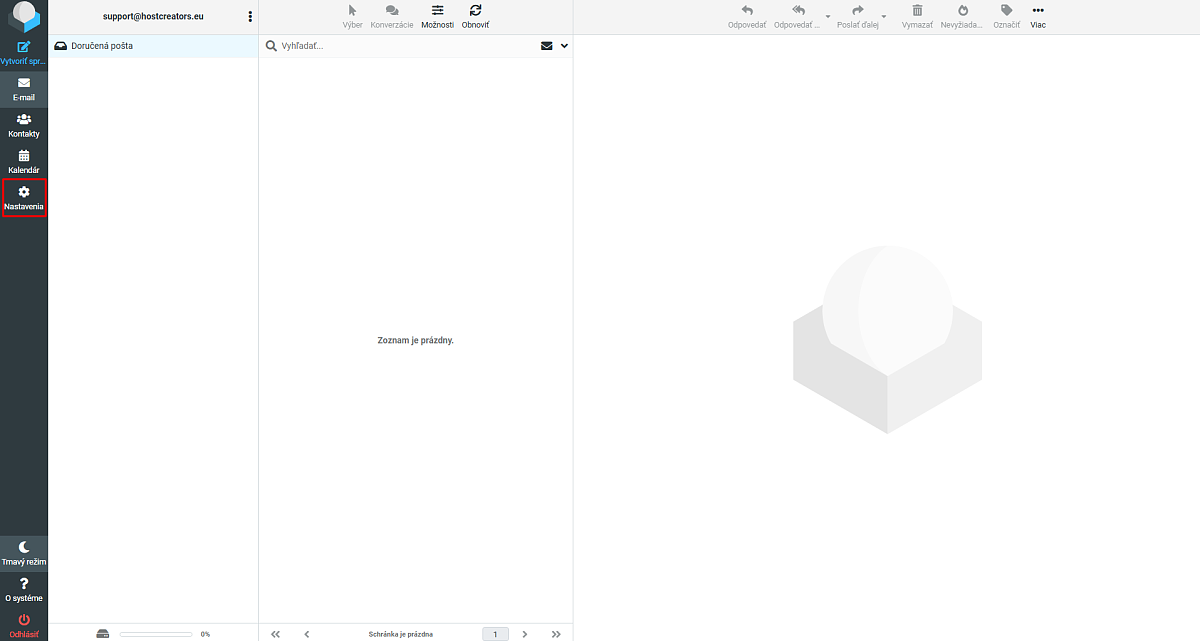Go to the last page arrow
Screen dimensions: 1200x641
[x=556, y=634]
